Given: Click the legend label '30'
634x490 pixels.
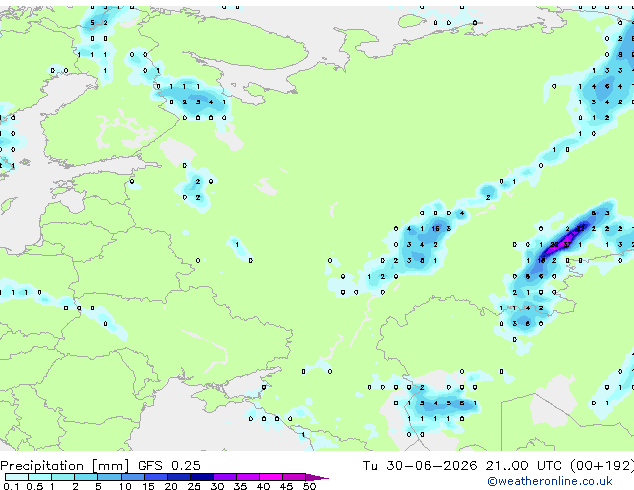Looking at the screenshot, I should click(x=217, y=486).
